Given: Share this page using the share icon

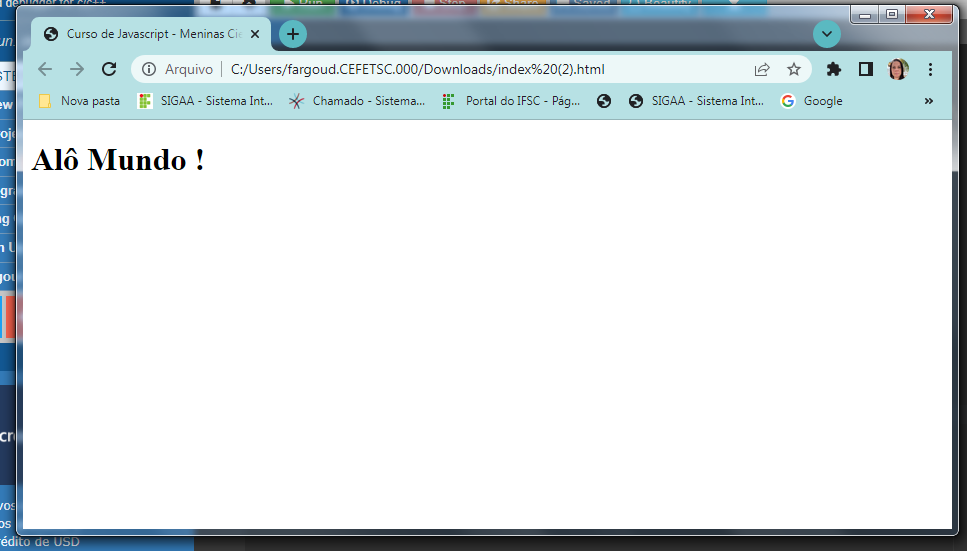Looking at the screenshot, I should 762,69.
